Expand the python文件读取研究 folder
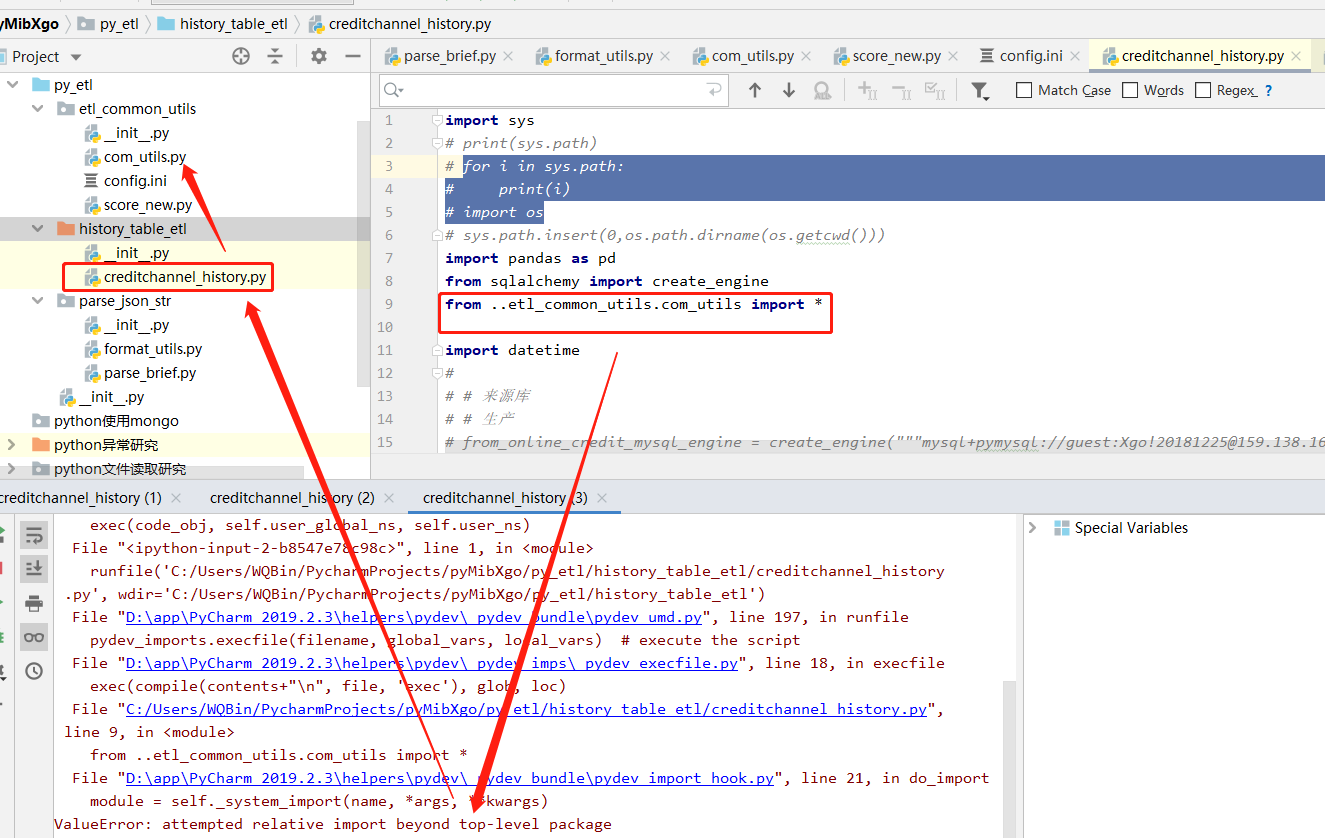The width and height of the screenshot is (1325, 838). pyautogui.click(x=13, y=469)
